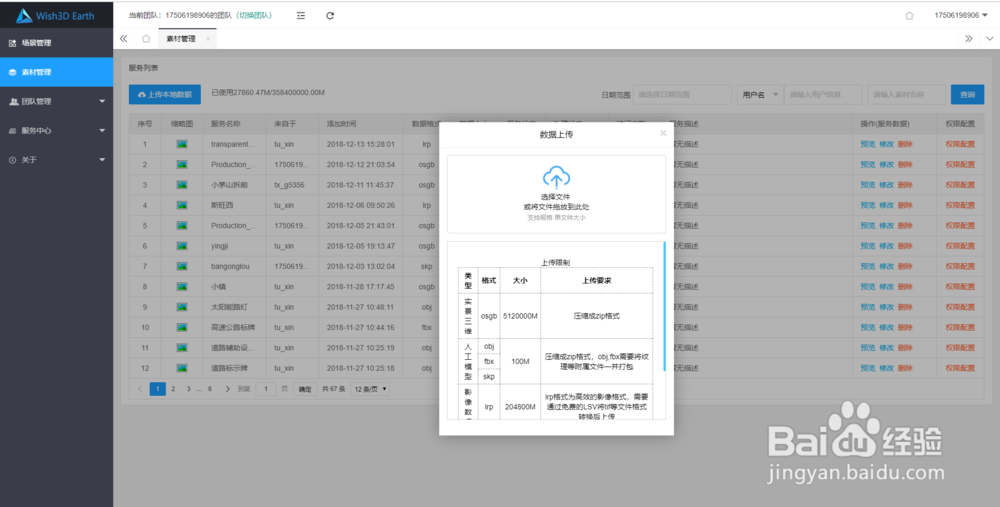The image size is (1000, 507).
Task: Open the 12条/页 page size dropdown
Action: coord(370,389)
